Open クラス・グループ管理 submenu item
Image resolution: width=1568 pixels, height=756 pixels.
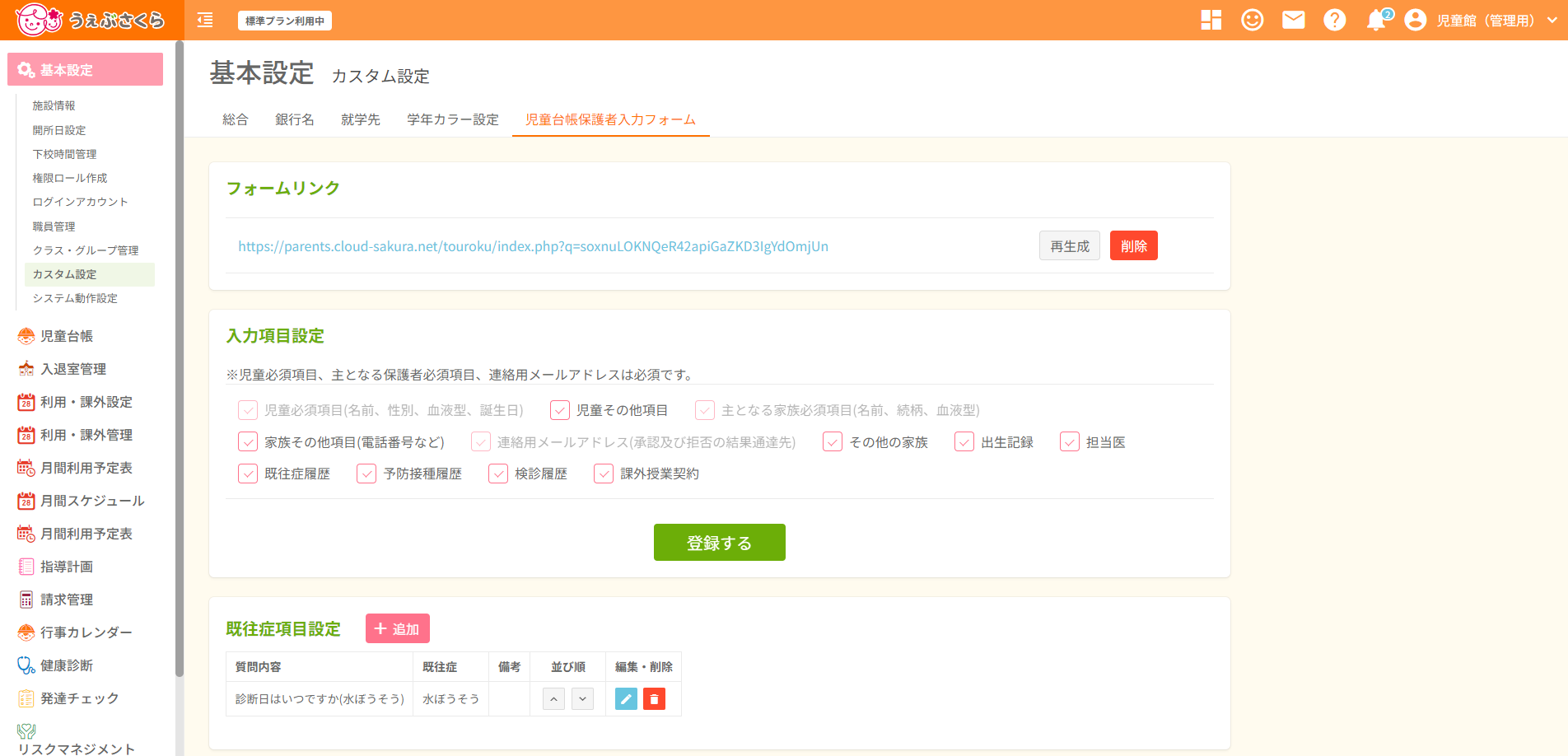pos(86,250)
